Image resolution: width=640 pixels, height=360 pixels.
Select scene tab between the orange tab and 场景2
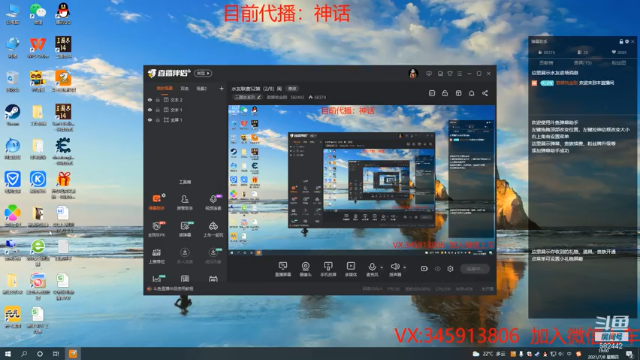(185, 88)
